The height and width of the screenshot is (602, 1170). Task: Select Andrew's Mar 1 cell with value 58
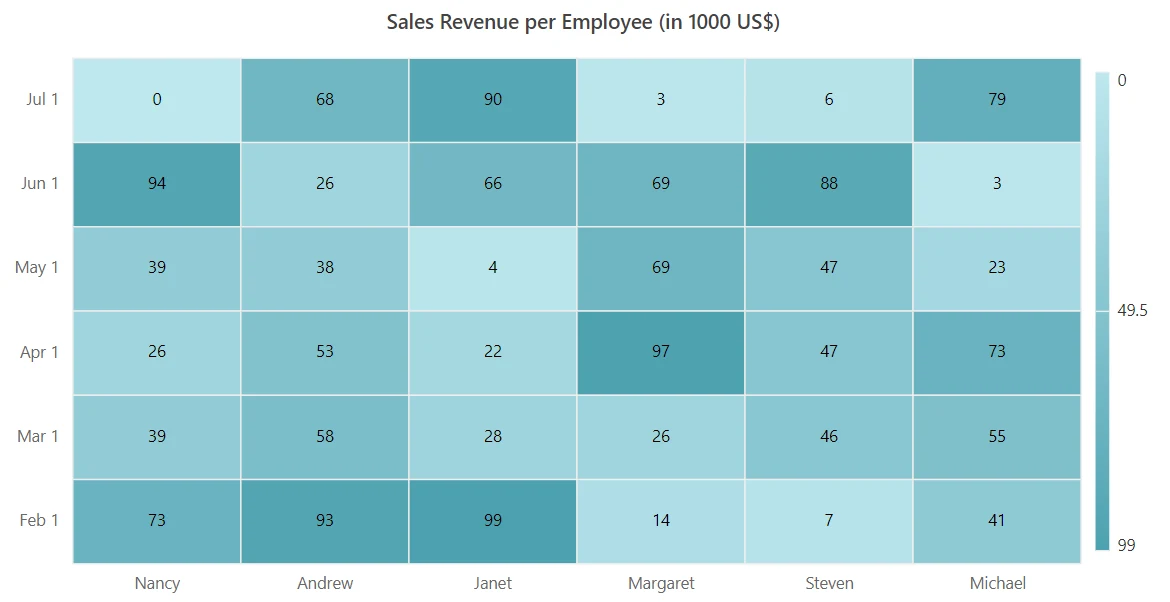point(325,437)
